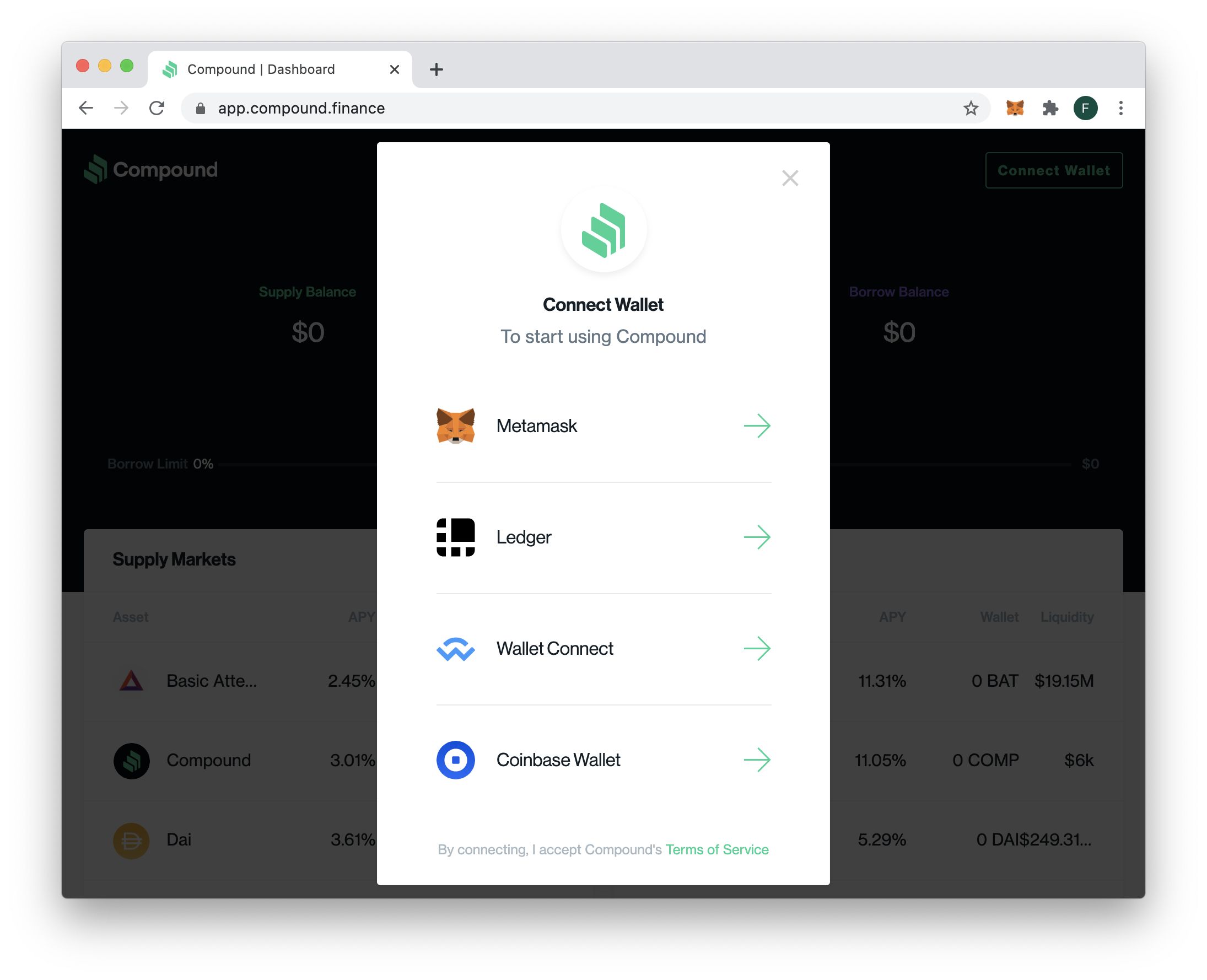Click the Coinbase Wallet icon

click(455, 759)
